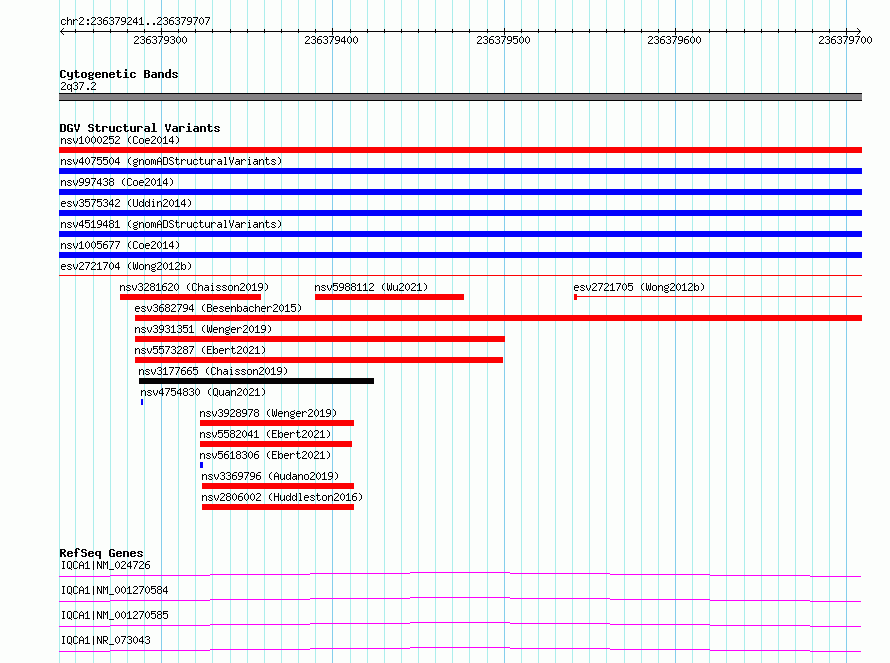Click ruler position 236379600

coord(674,40)
